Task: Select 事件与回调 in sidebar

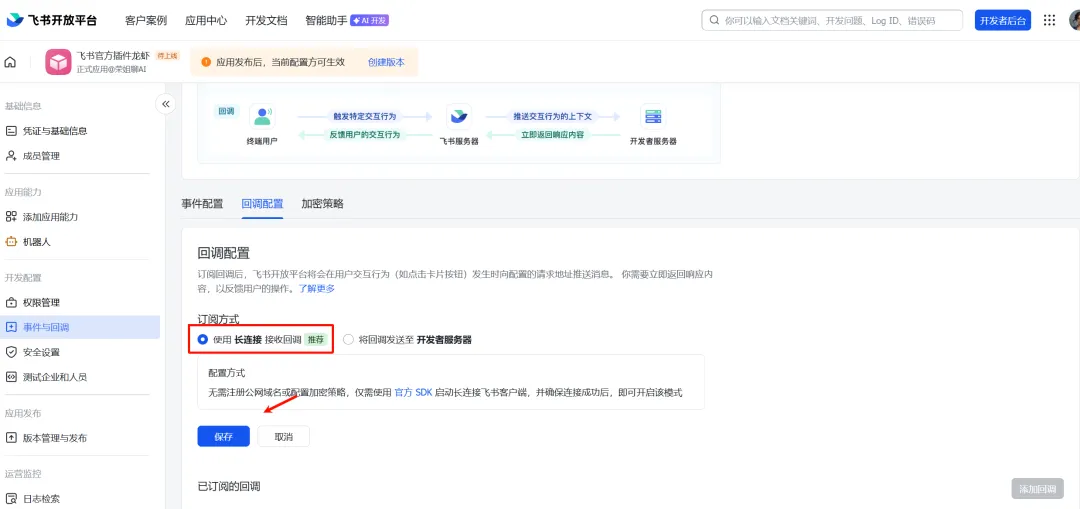Action: pos(80,327)
